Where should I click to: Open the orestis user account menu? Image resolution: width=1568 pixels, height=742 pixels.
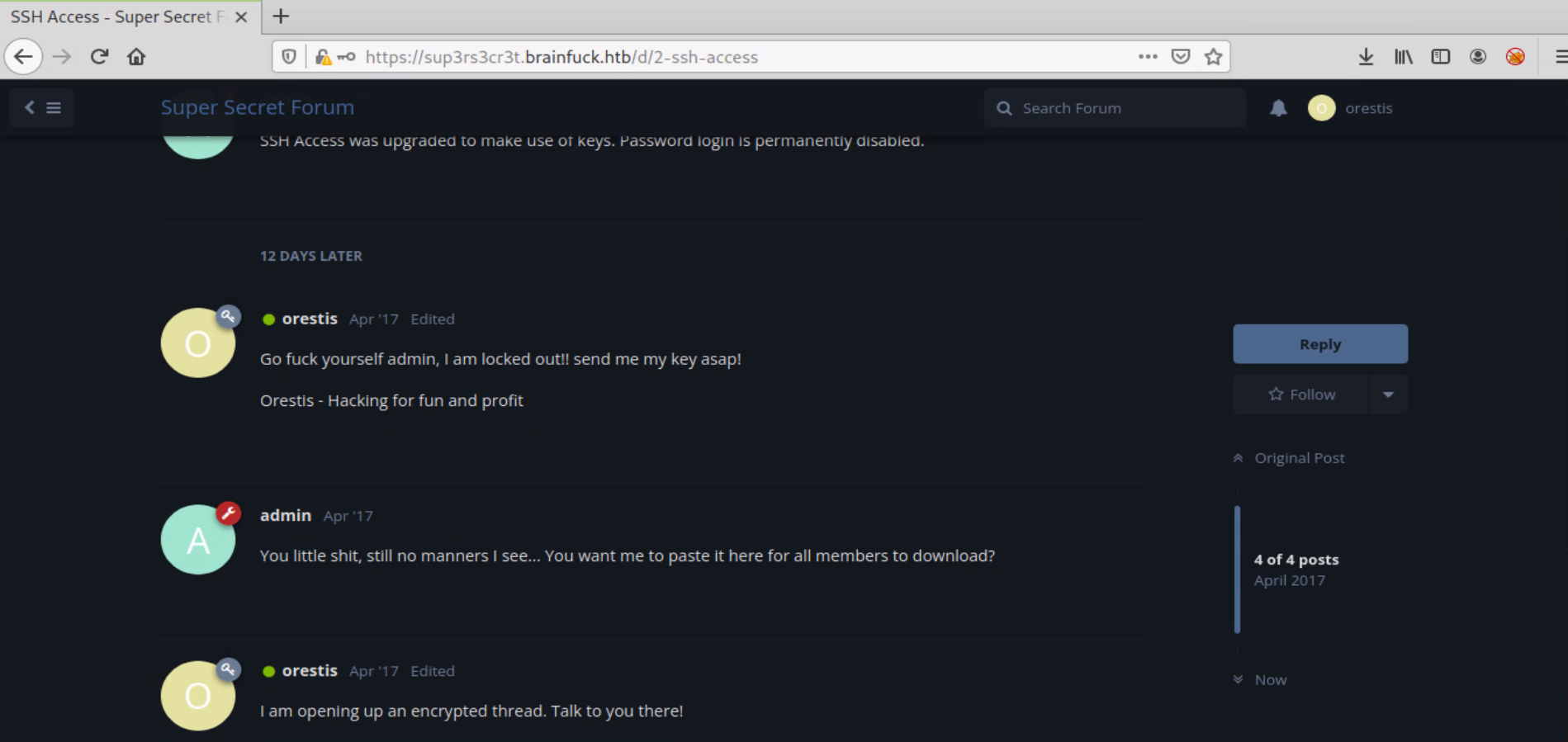1351,108
